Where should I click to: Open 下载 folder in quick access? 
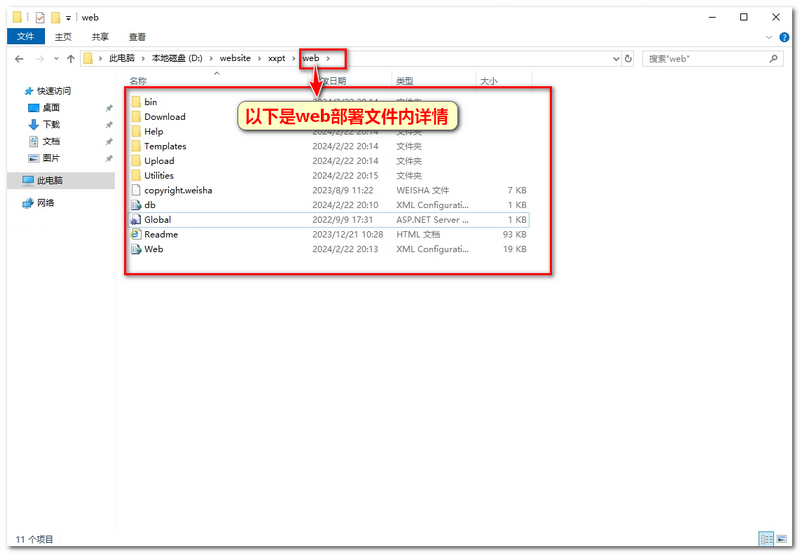(x=50, y=124)
